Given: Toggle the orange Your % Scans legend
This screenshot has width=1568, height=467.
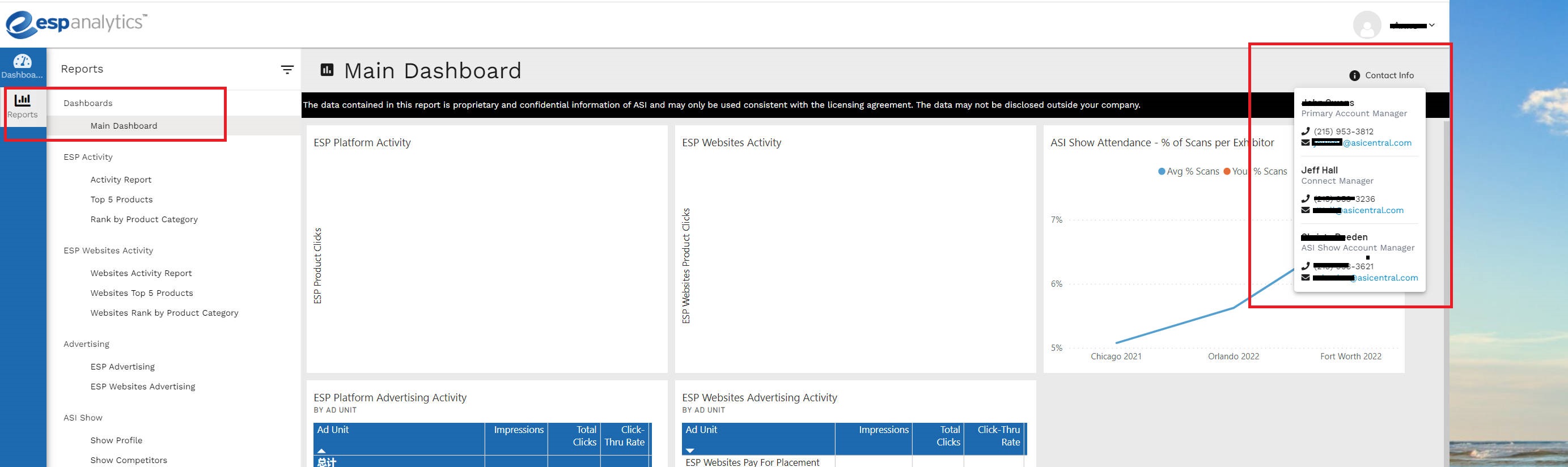Looking at the screenshot, I should tap(1254, 172).
